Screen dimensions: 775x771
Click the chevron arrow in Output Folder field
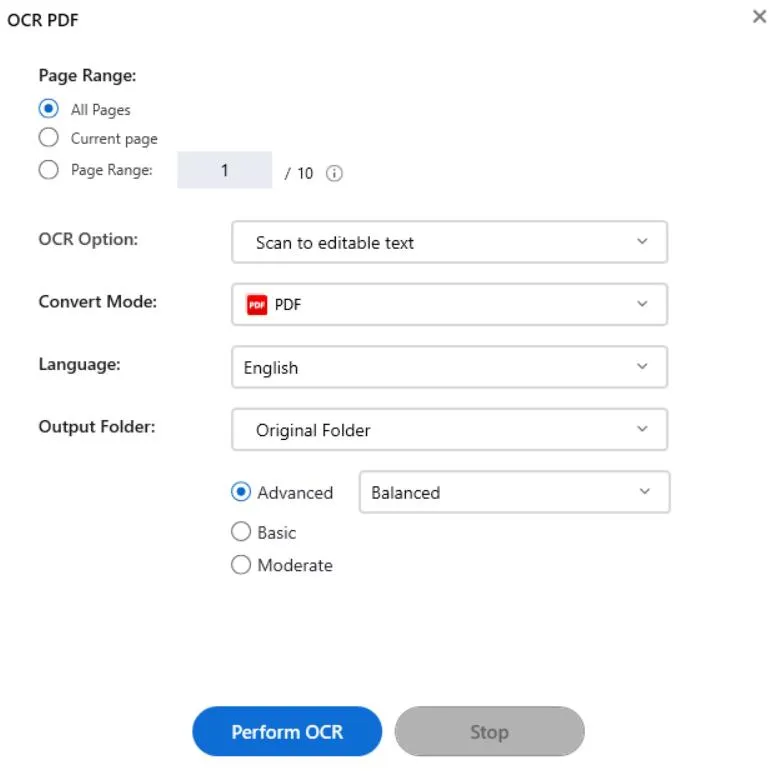pos(642,430)
